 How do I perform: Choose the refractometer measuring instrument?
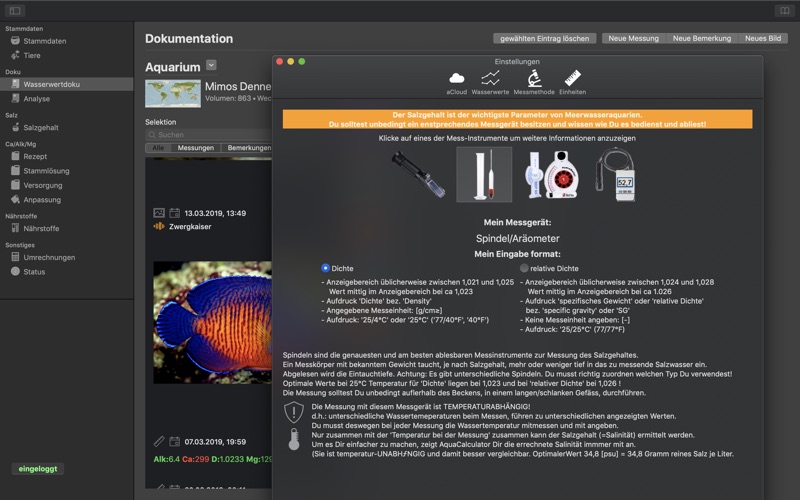(418, 174)
